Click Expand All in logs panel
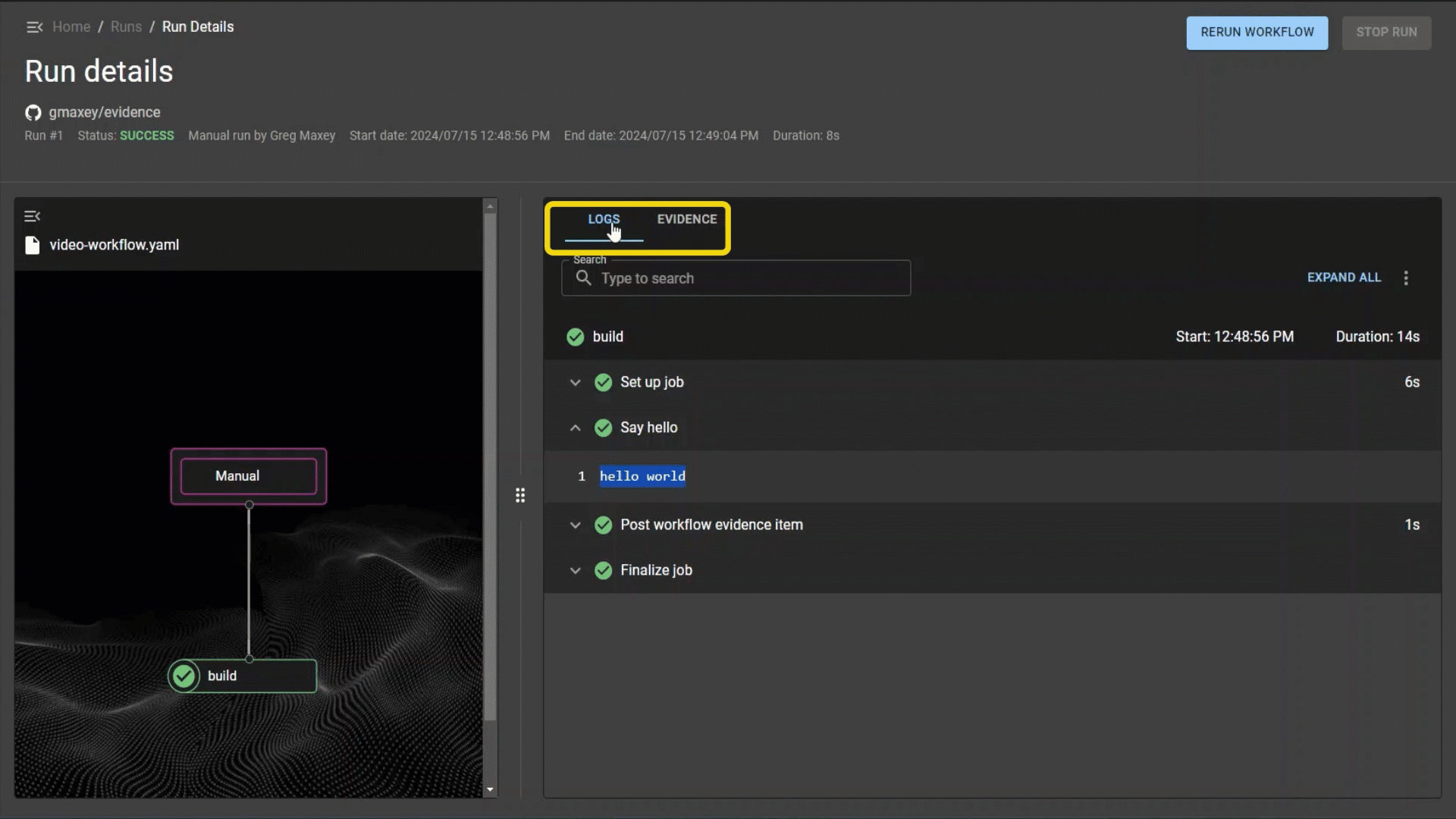This screenshot has width=1456, height=819. pyautogui.click(x=1344, y=278)
